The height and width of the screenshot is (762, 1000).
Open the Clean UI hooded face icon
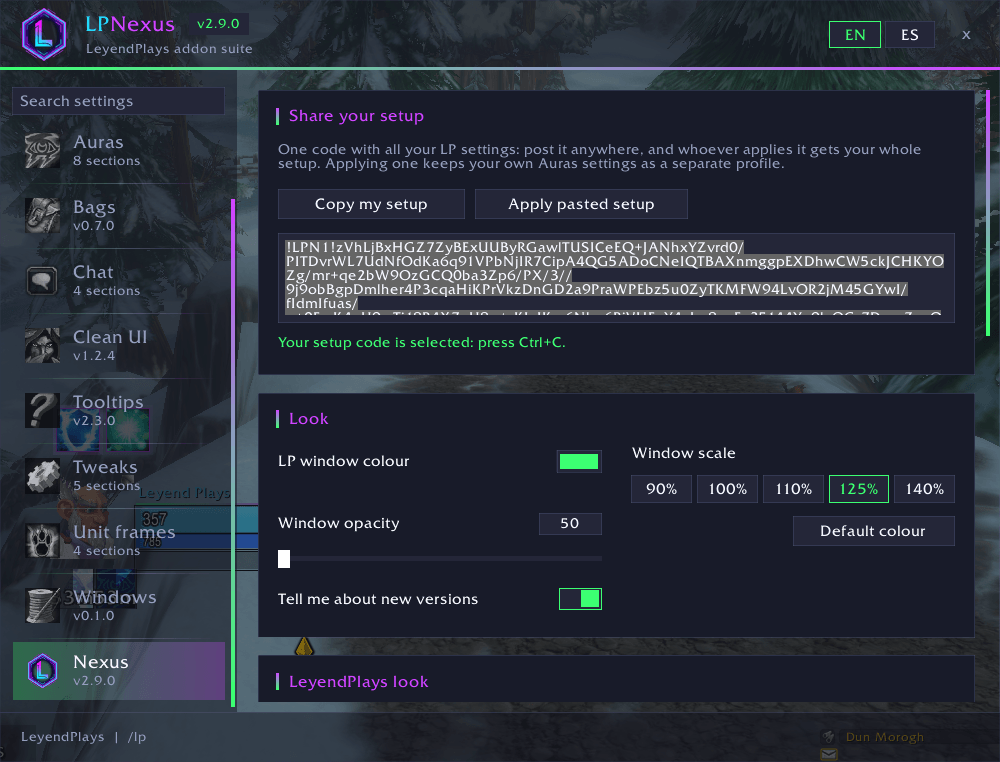(x=43, y=346)
